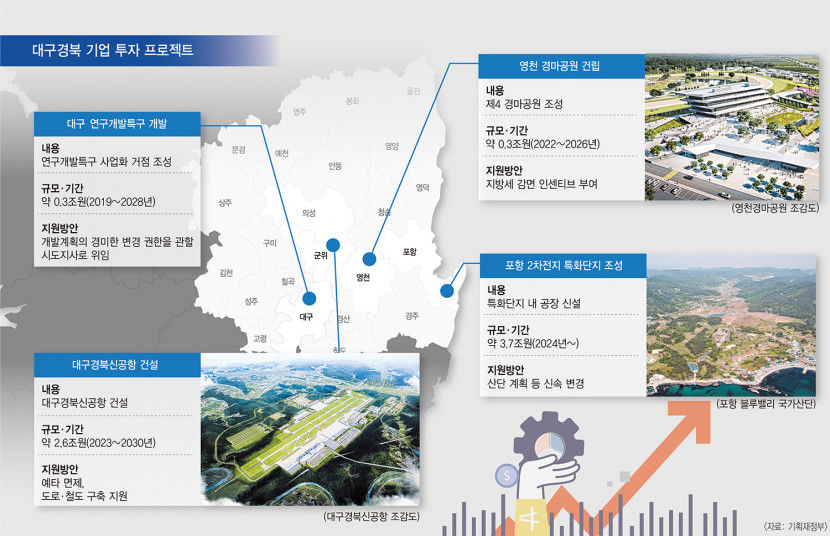Select the 대구 연구개발특구 개발 header

[119, 124]
